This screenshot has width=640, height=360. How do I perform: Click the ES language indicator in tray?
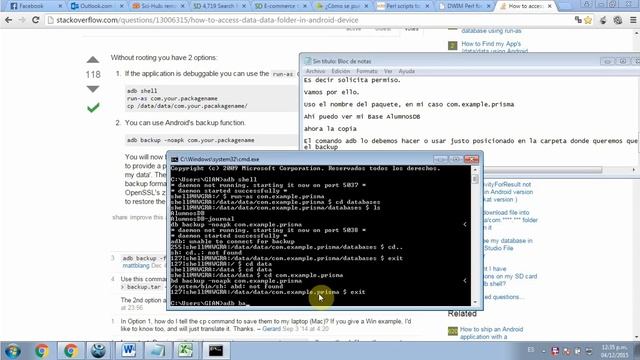click(x=531, y=350)
